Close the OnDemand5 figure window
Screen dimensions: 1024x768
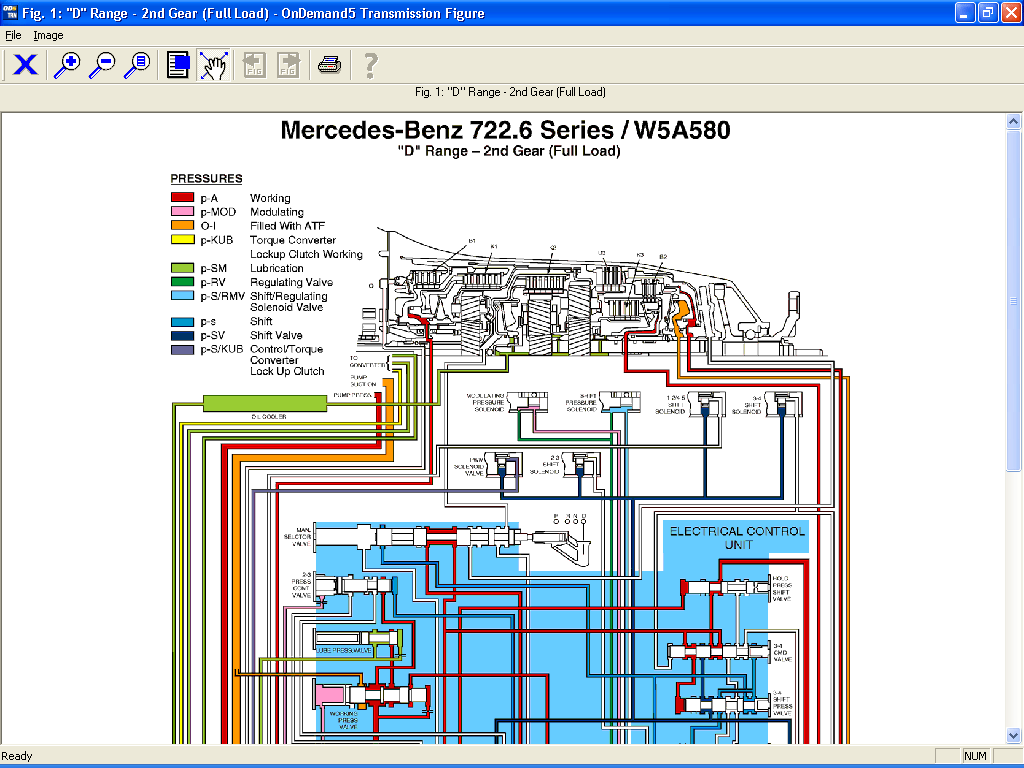coord(1011,12)
